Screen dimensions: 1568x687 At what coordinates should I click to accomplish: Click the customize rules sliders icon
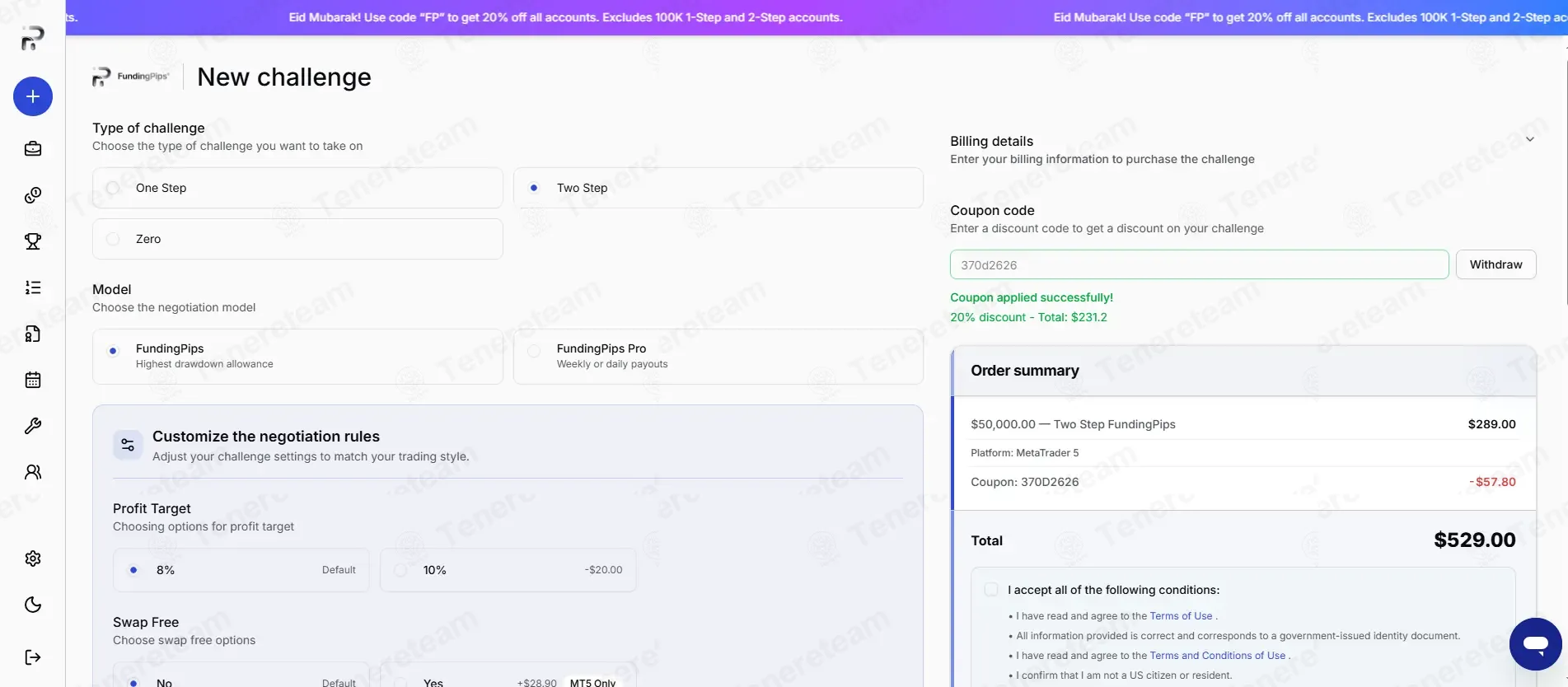click(x=128, y=445)
